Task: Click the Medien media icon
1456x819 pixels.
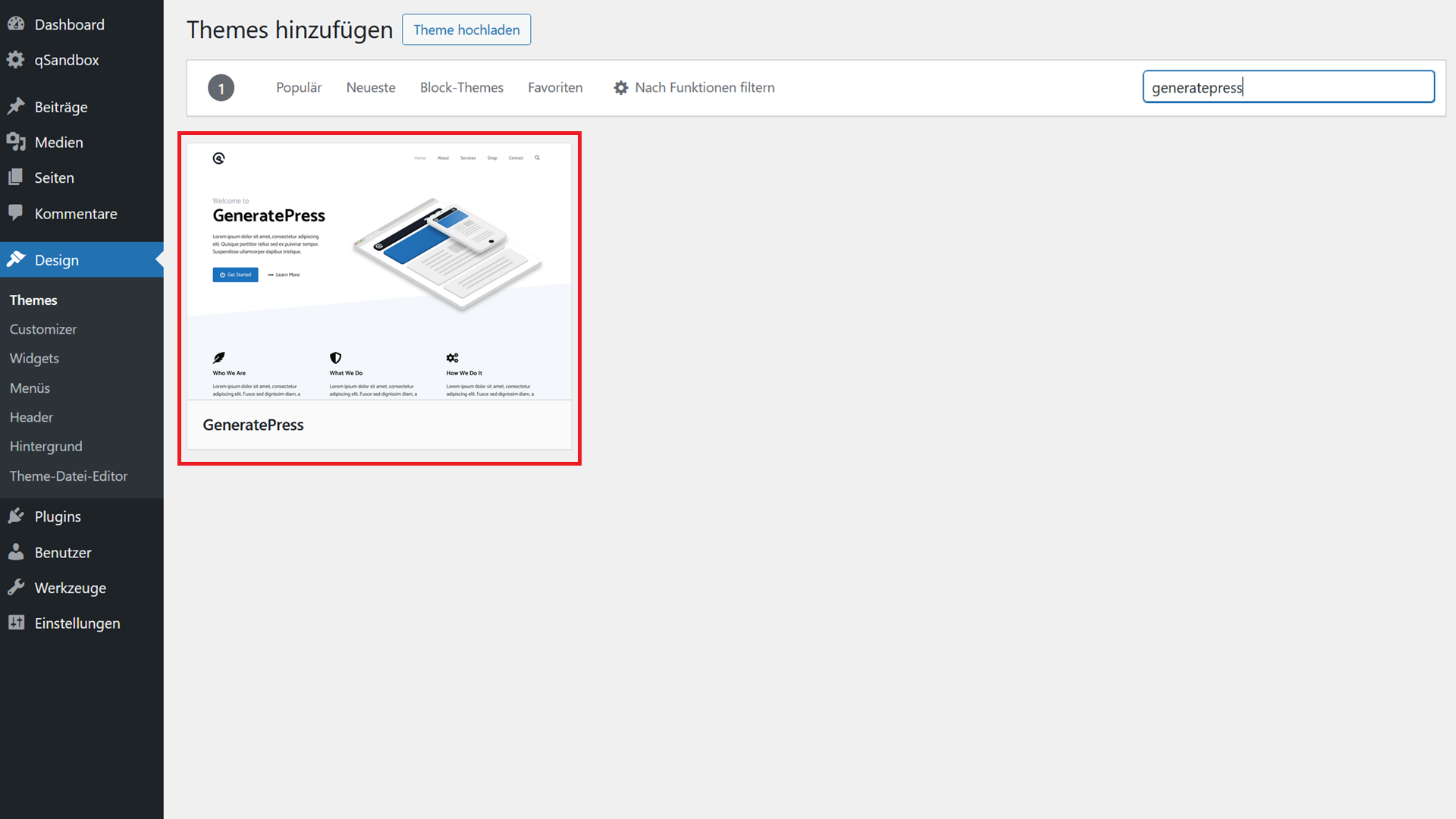Action: coord(16,142)
